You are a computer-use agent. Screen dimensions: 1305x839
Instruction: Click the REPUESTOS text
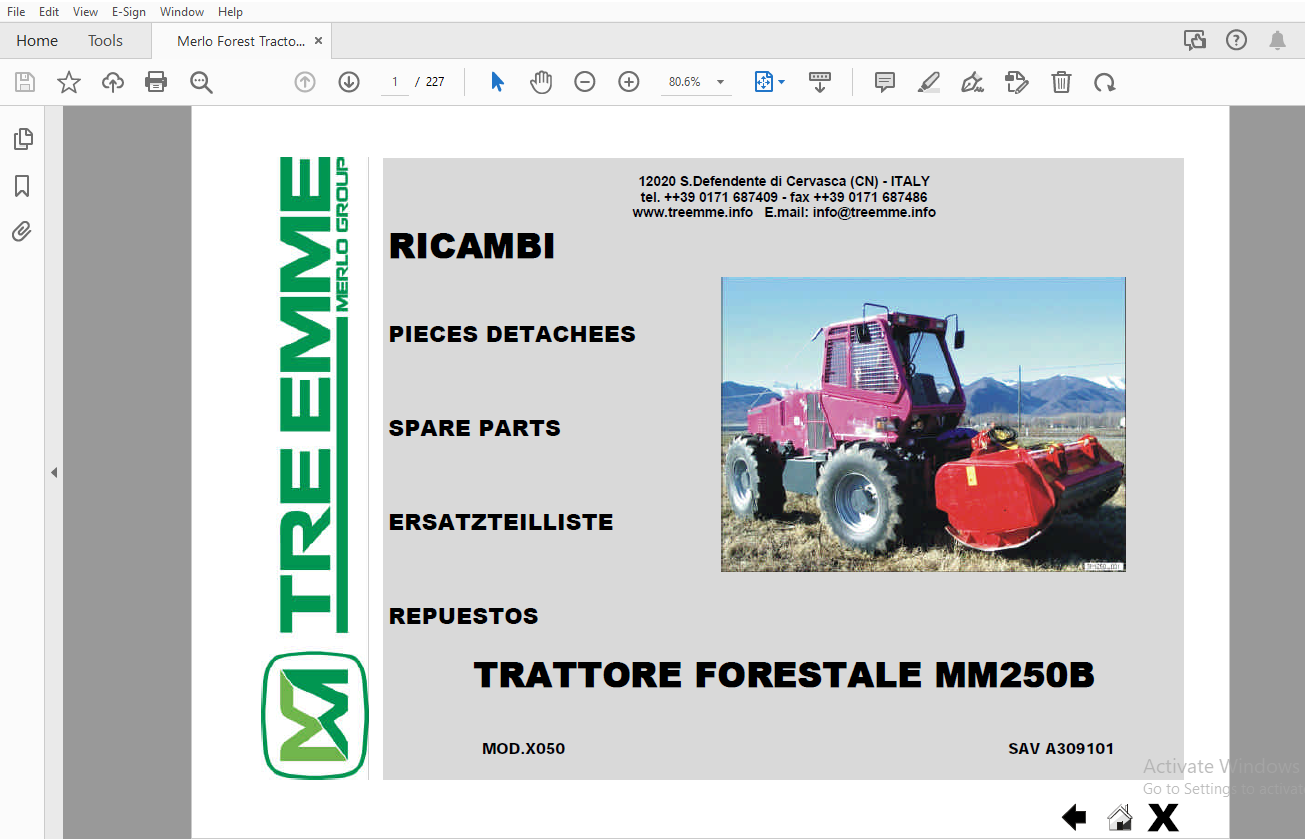[x=464, y=616]
